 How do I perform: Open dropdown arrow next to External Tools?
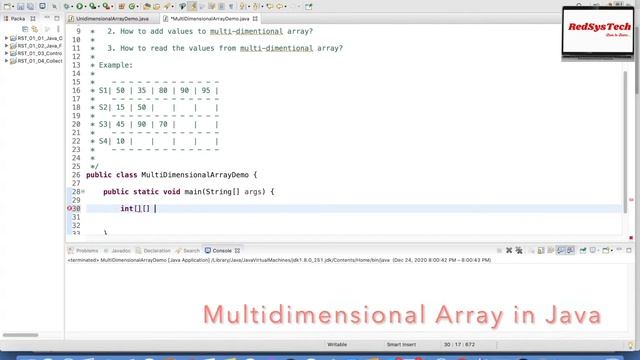tap(112, 7)
